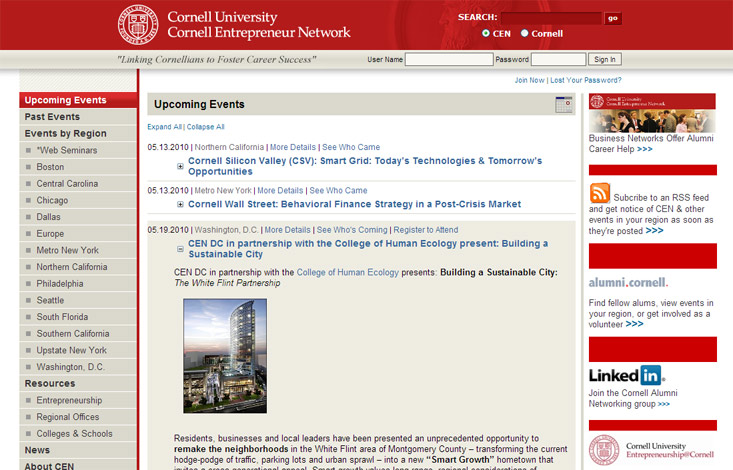Open More Details for Metro New York event
The width and height of the screenshot is (733, 470).
(280, 191)
